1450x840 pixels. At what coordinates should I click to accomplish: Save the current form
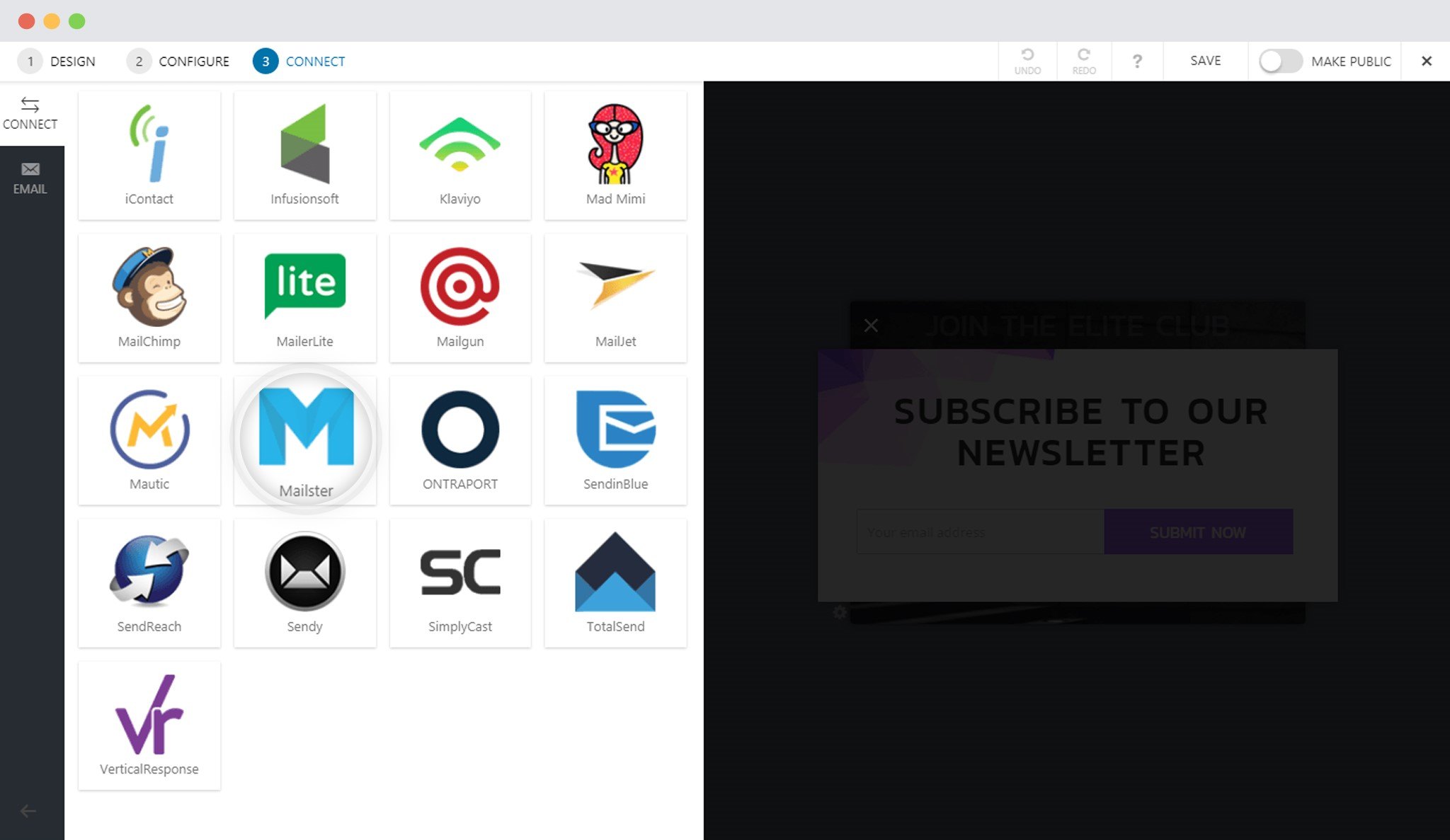pyautogui.click(x=1205, y=61)
